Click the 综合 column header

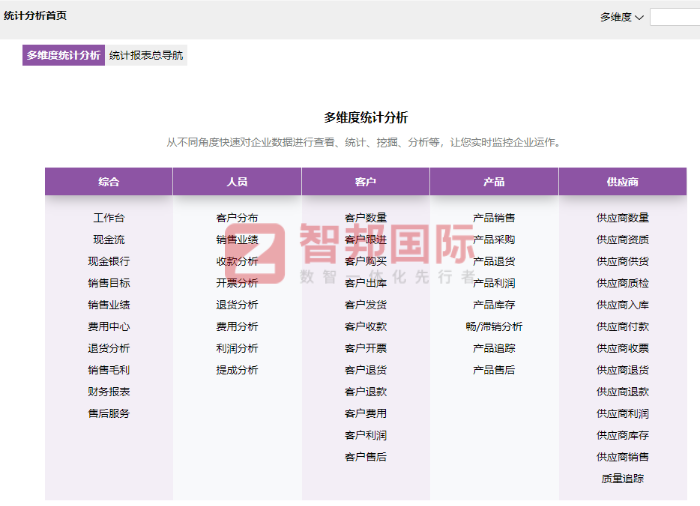(x=108, y=182)
